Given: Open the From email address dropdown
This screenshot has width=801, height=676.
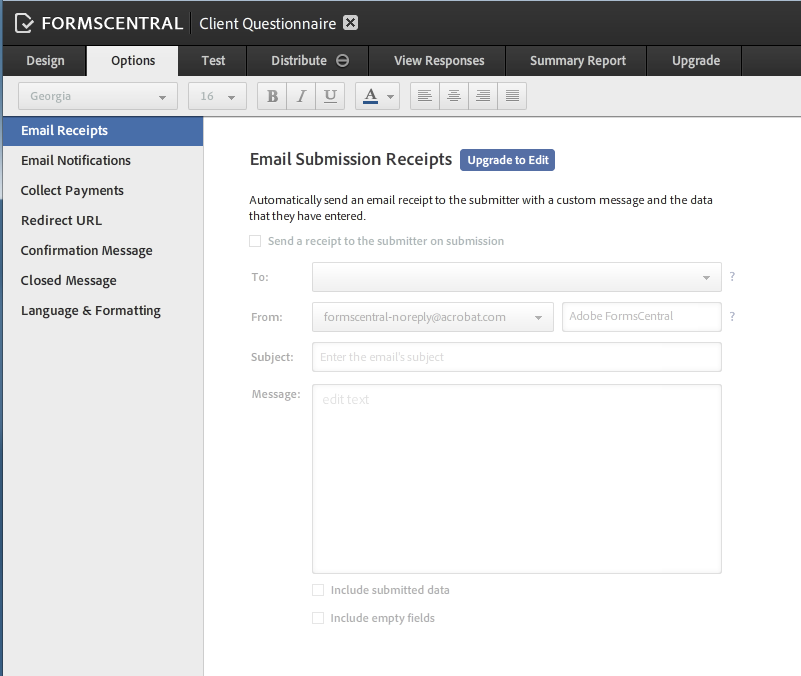Looking at the screenshot, I should click(x=433, y=317).
